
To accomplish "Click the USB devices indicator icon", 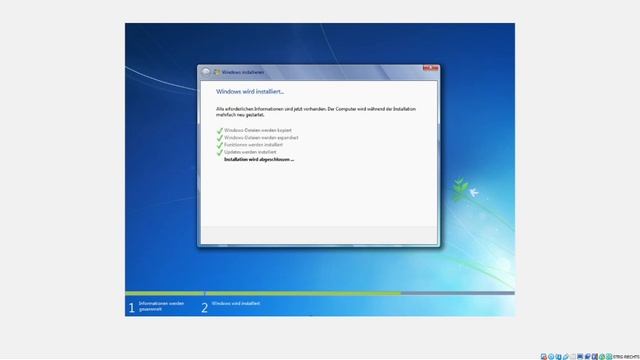I will (565, 357).
